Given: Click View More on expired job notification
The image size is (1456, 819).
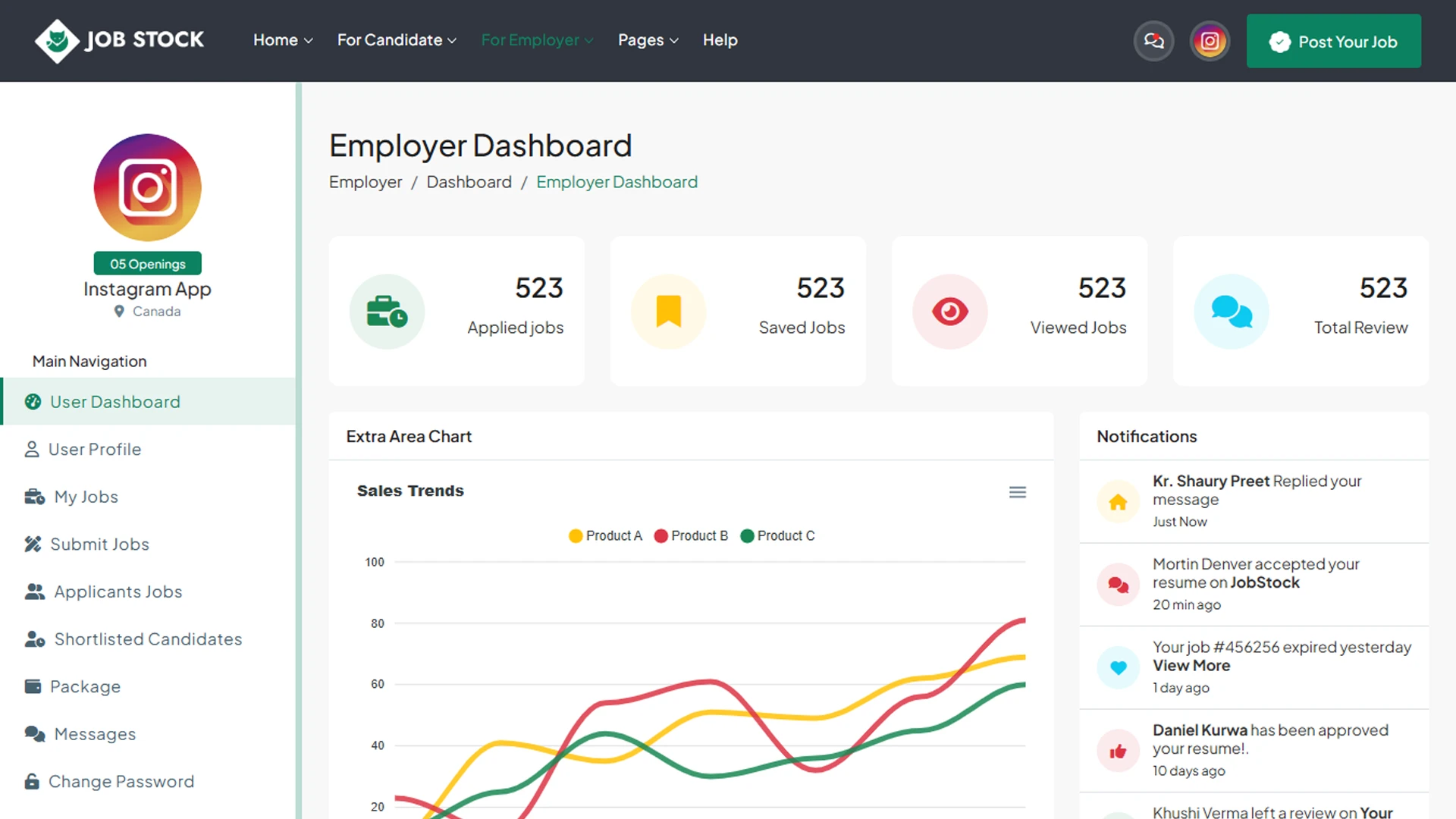Looking at the screenshot, I should point(1191,666).
